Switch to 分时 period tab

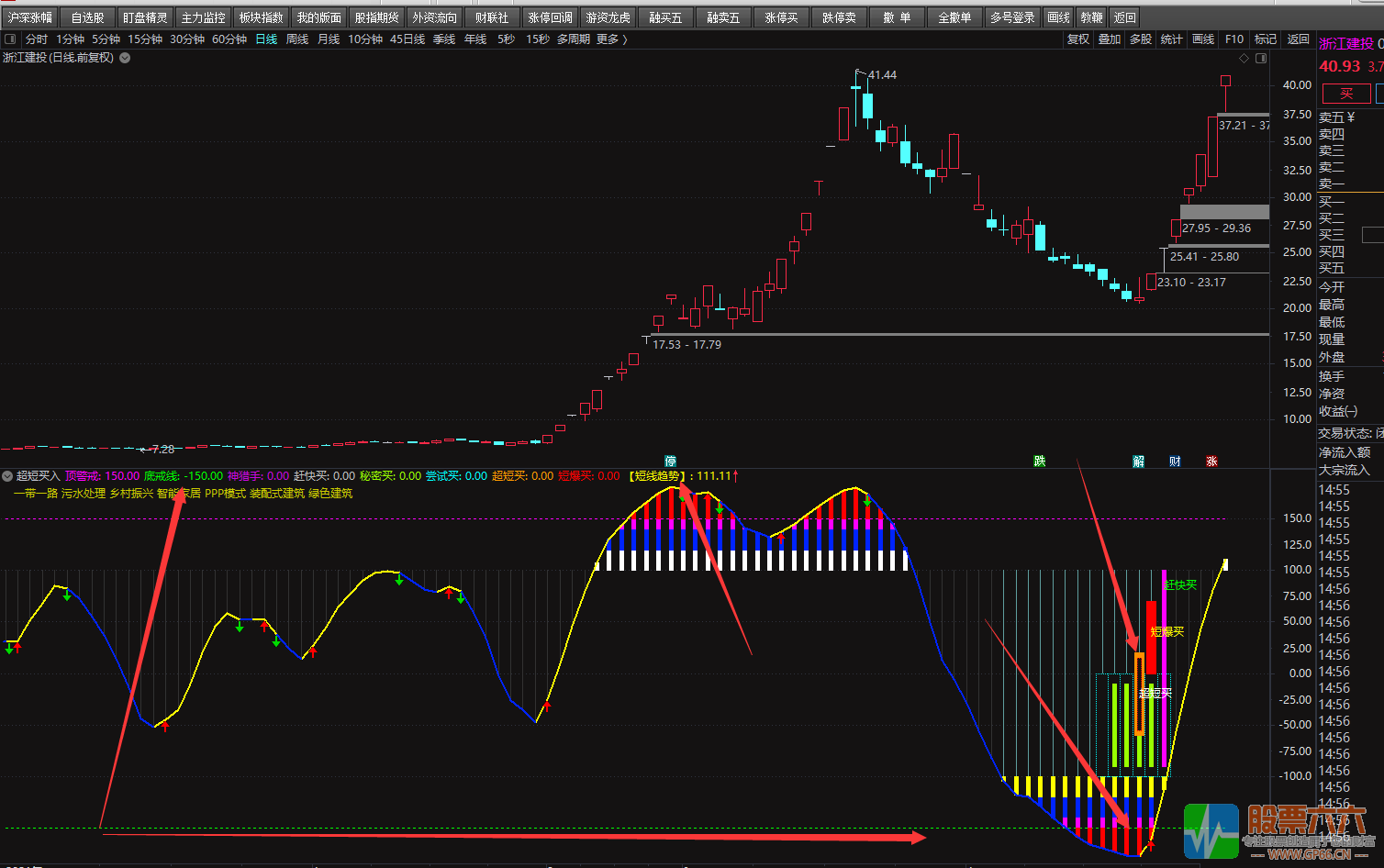pos(37,39)
